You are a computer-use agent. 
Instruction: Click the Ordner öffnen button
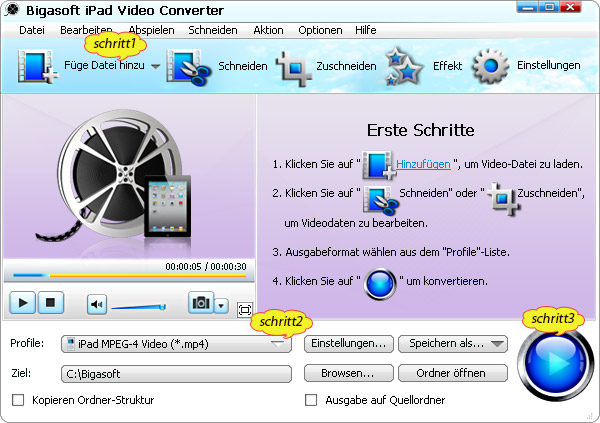click(x=453, y=373)
